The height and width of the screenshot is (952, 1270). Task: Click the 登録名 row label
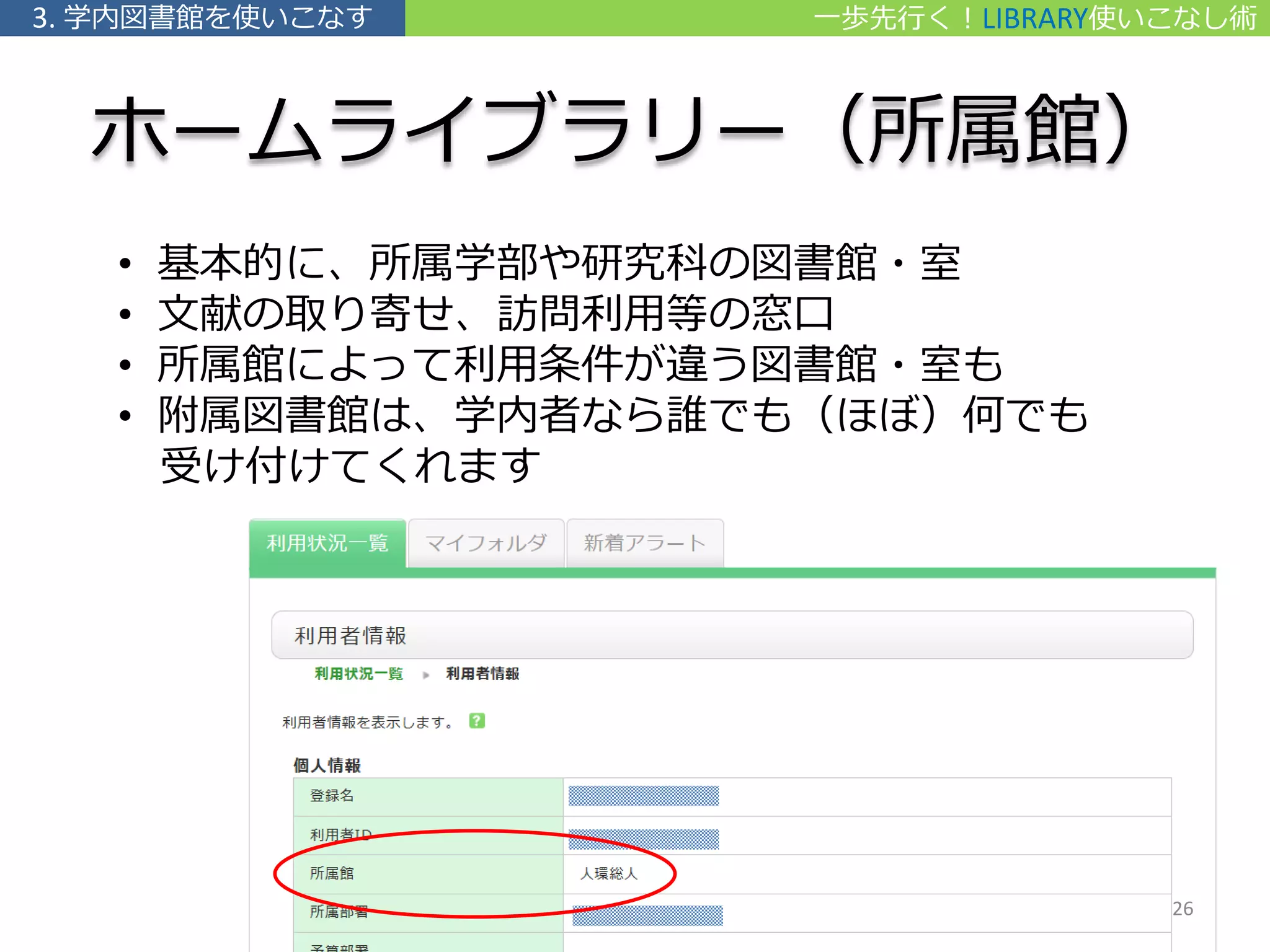click(x=332, y=796)
